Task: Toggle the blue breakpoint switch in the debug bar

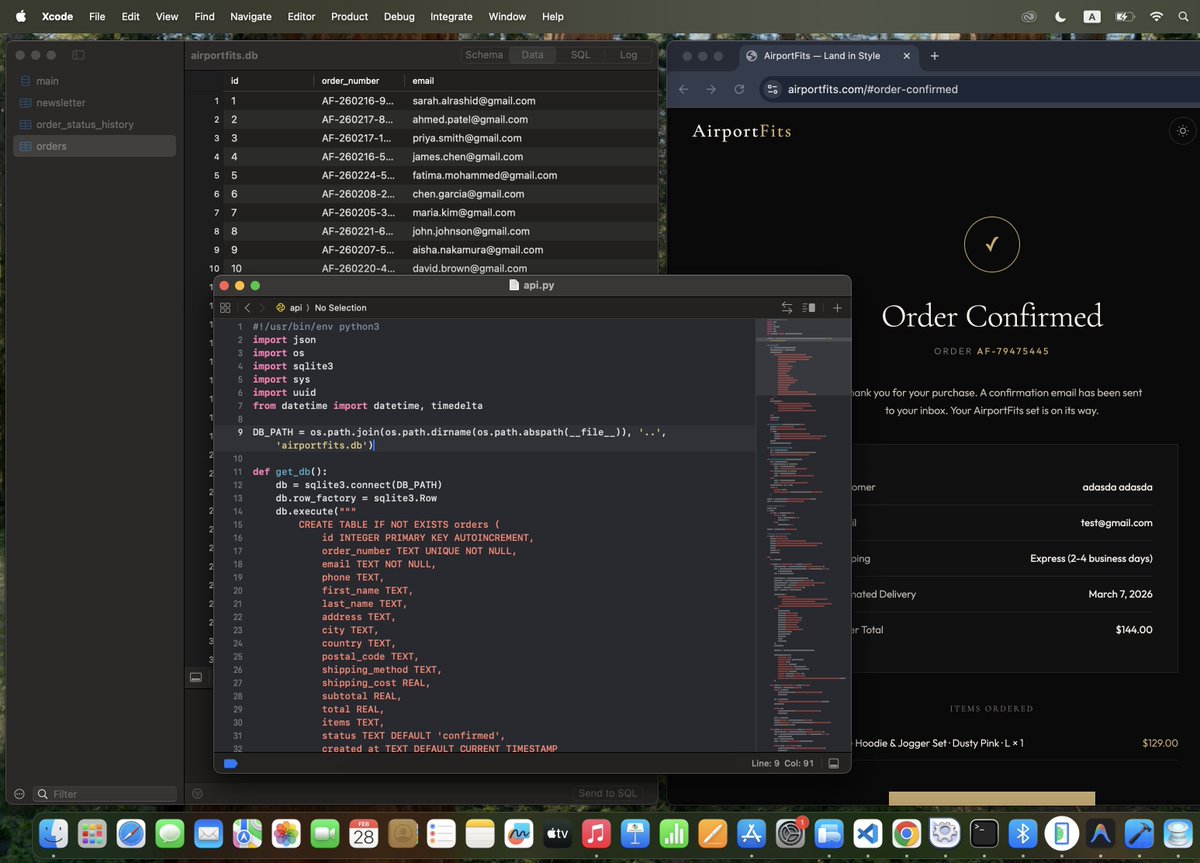Action: click(x=230, y=763)
